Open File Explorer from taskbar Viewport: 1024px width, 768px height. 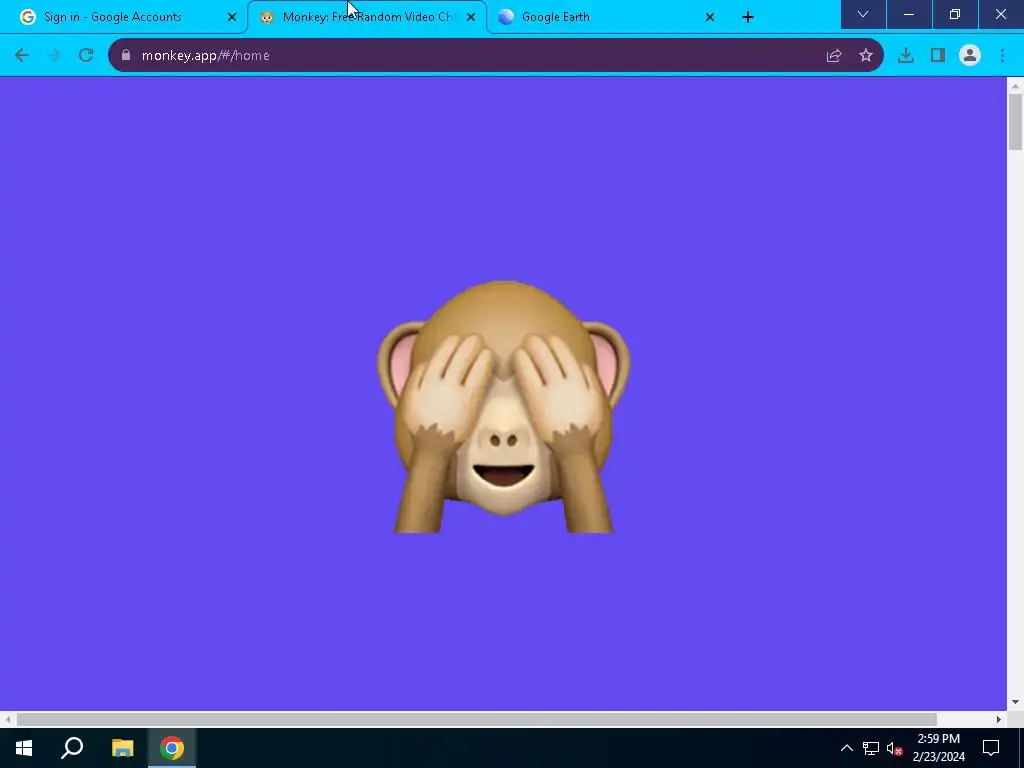pyautogui.click(x=122, y=748)
